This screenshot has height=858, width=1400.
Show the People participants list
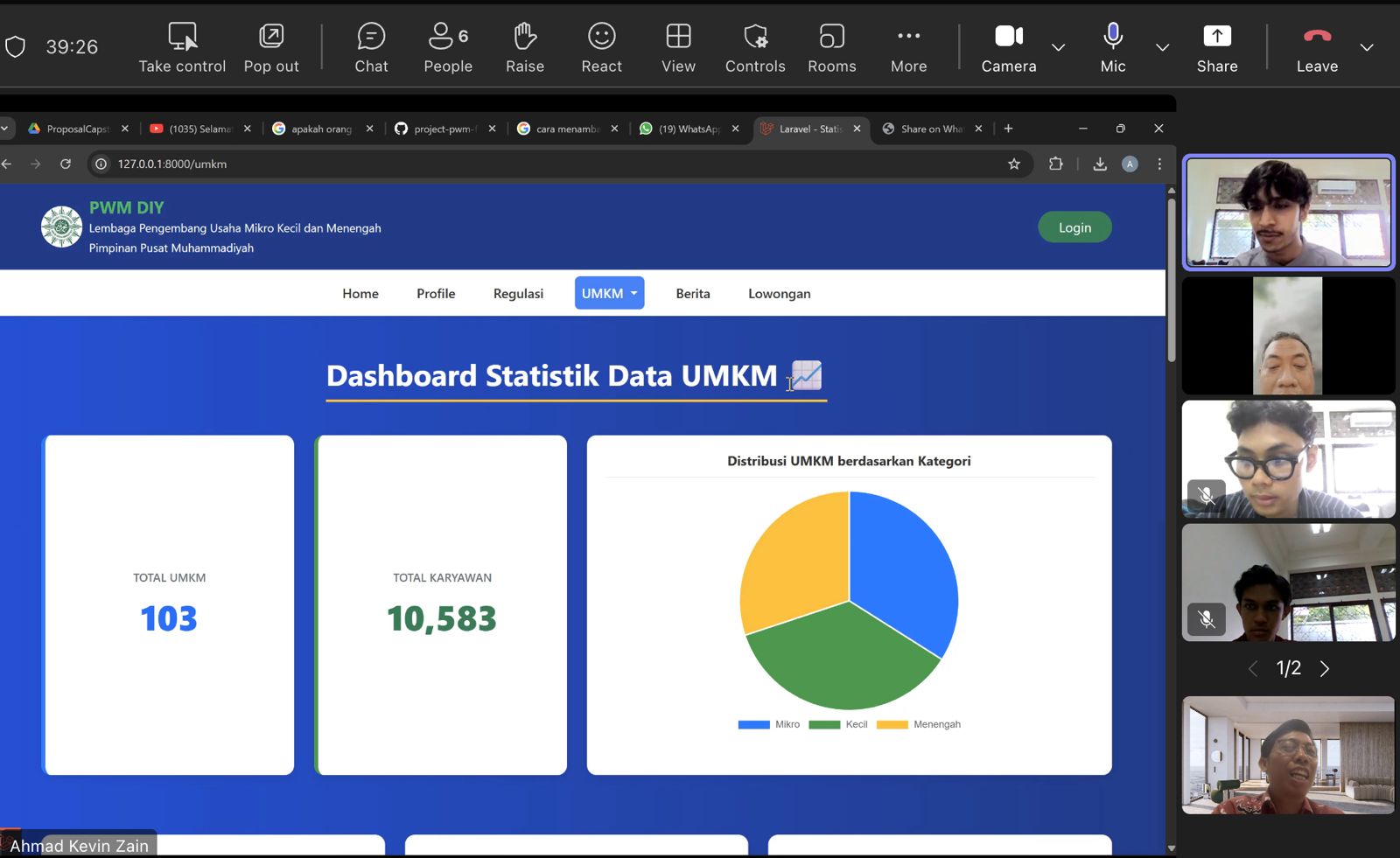click(447, 47)
